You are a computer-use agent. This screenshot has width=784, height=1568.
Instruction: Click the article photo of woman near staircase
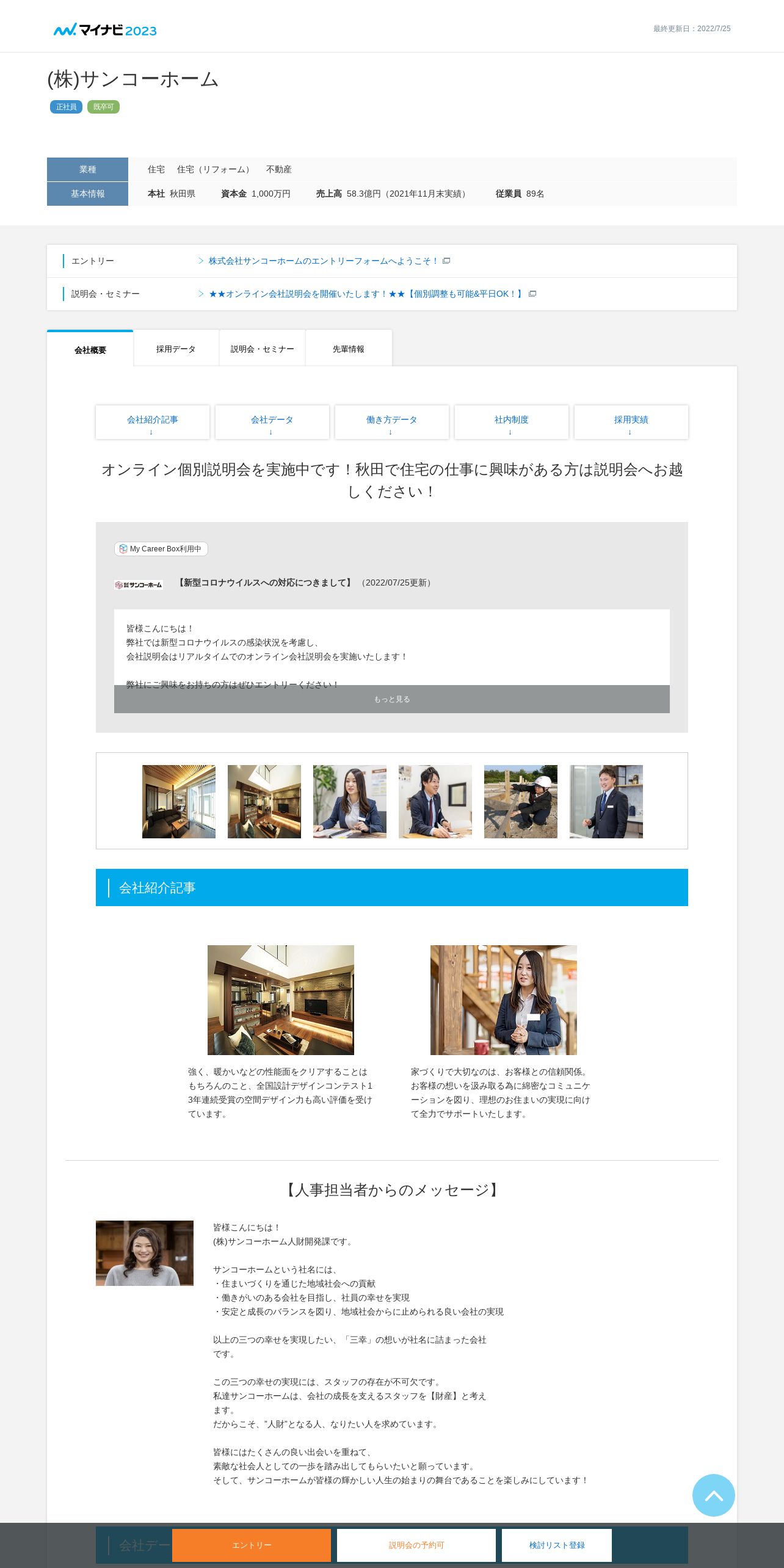(x=504, y=1000)
